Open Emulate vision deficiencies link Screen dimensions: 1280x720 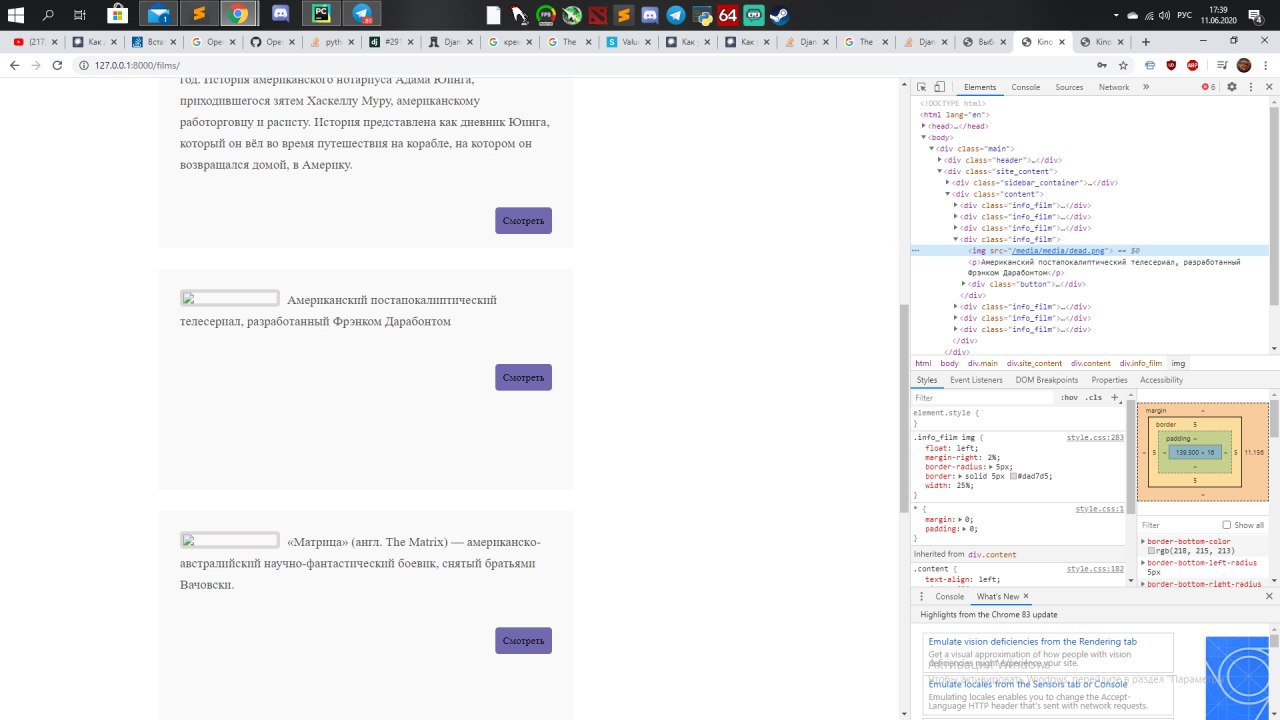(1032, 641)
